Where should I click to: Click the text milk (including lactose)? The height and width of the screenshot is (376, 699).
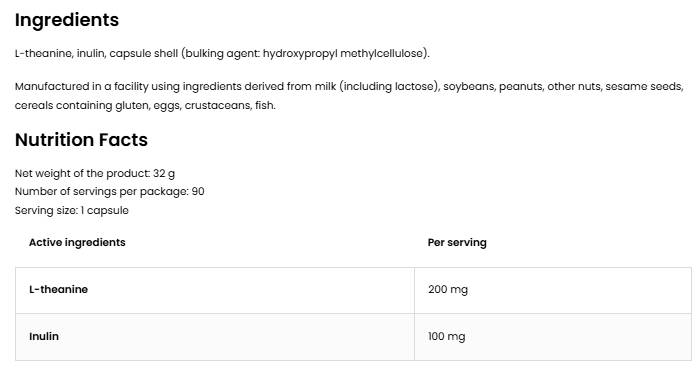click(377, 87)
